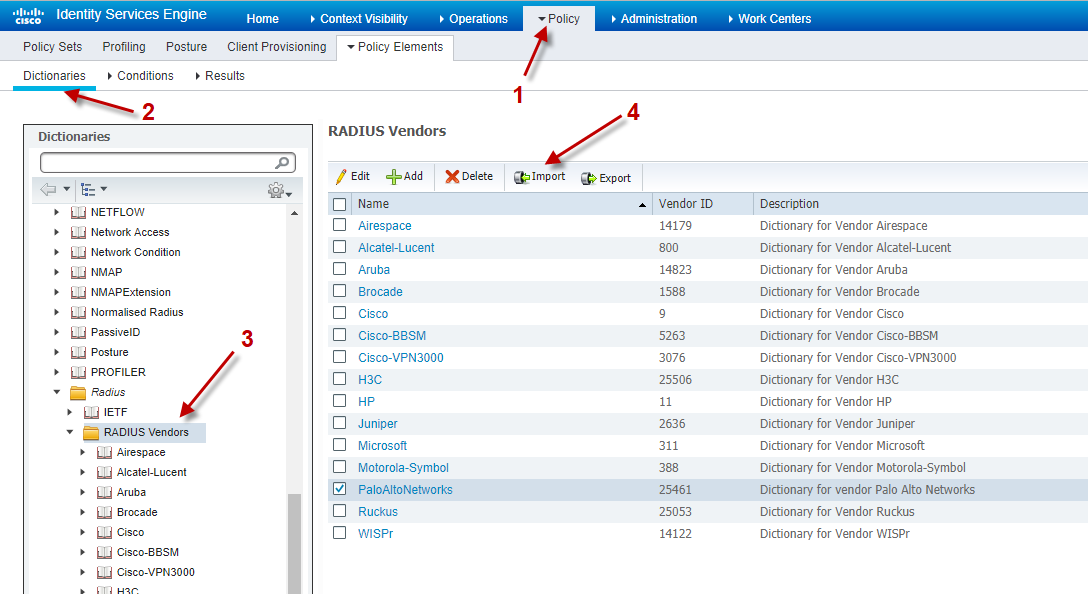Click the Export icon
The height and width of the screenshot is (594, 1088).
click(588, 178)
